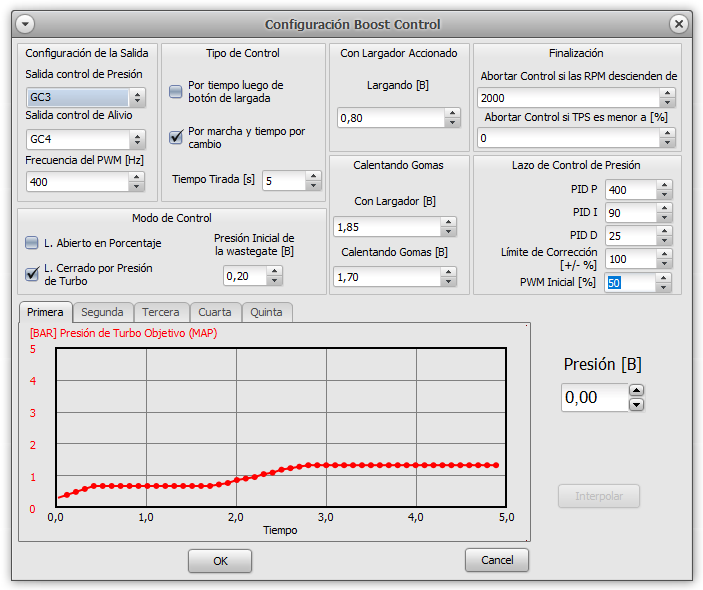Click the PWM Inicial field showing 50
This screenshot has height=590, width=703.
pos(630,282)
